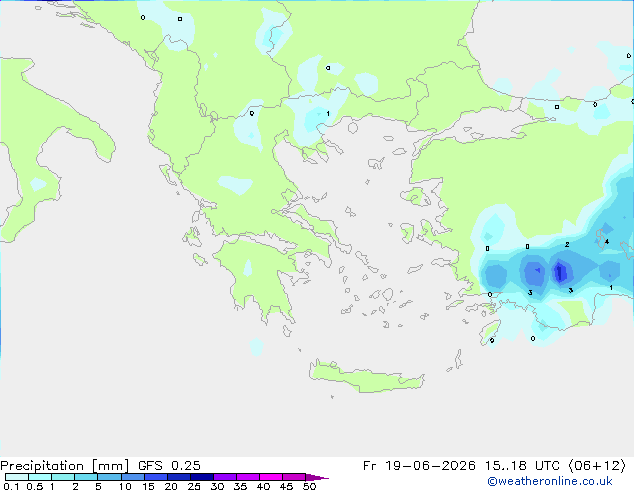The height and width of the screenshot is (490, 634).
Task: Click the legend swatch between 0.5 and 1
Action: tap(40, 477)
